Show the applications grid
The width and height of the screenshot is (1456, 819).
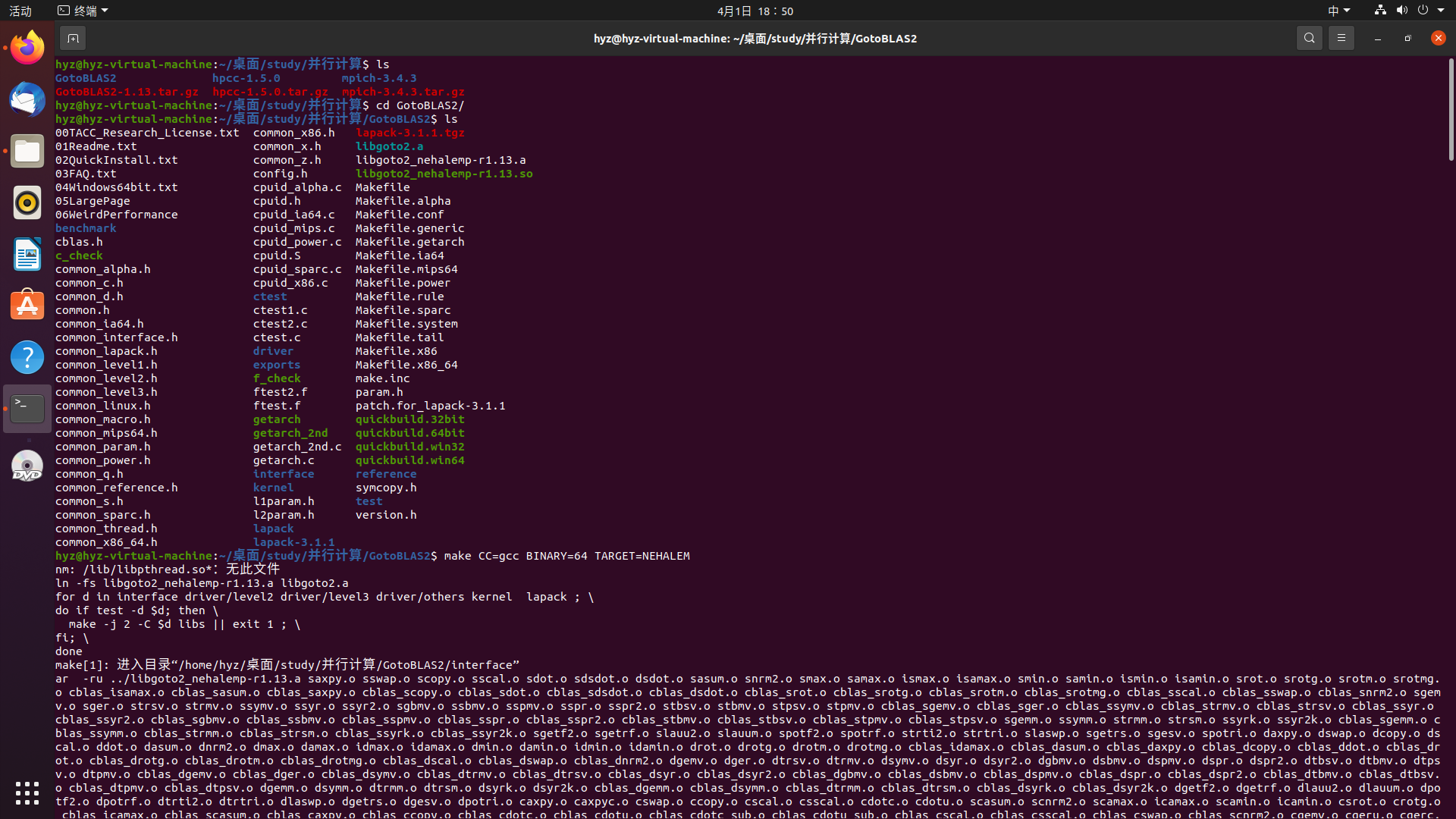27,792
